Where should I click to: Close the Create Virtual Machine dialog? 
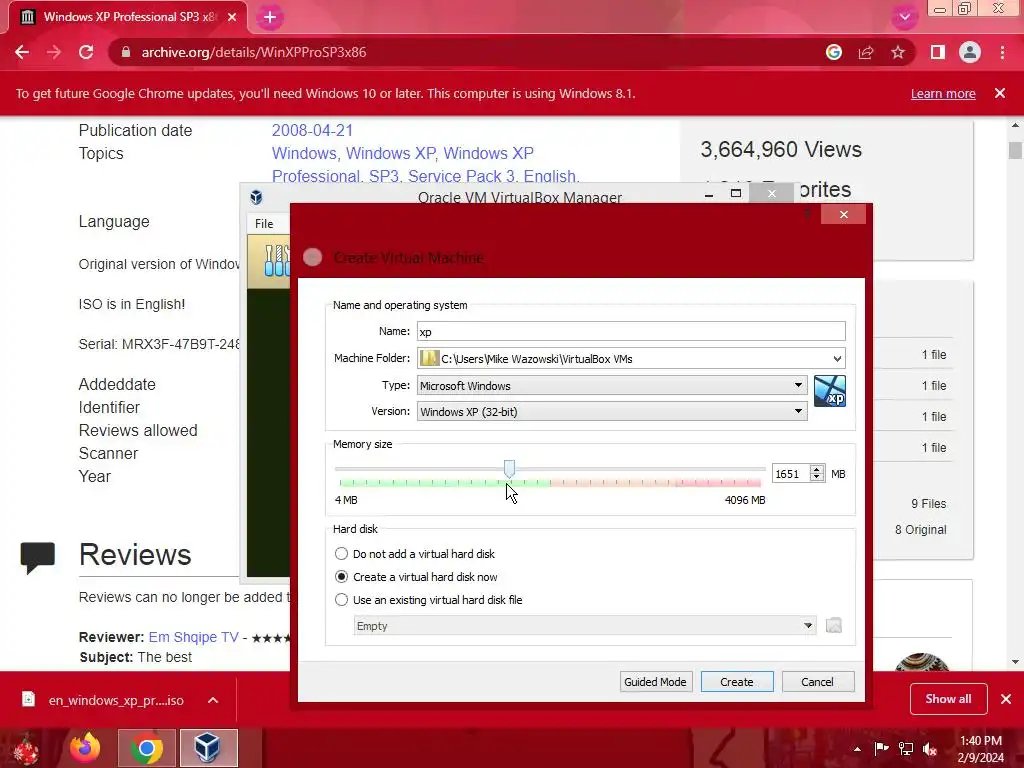click(844, 214)
